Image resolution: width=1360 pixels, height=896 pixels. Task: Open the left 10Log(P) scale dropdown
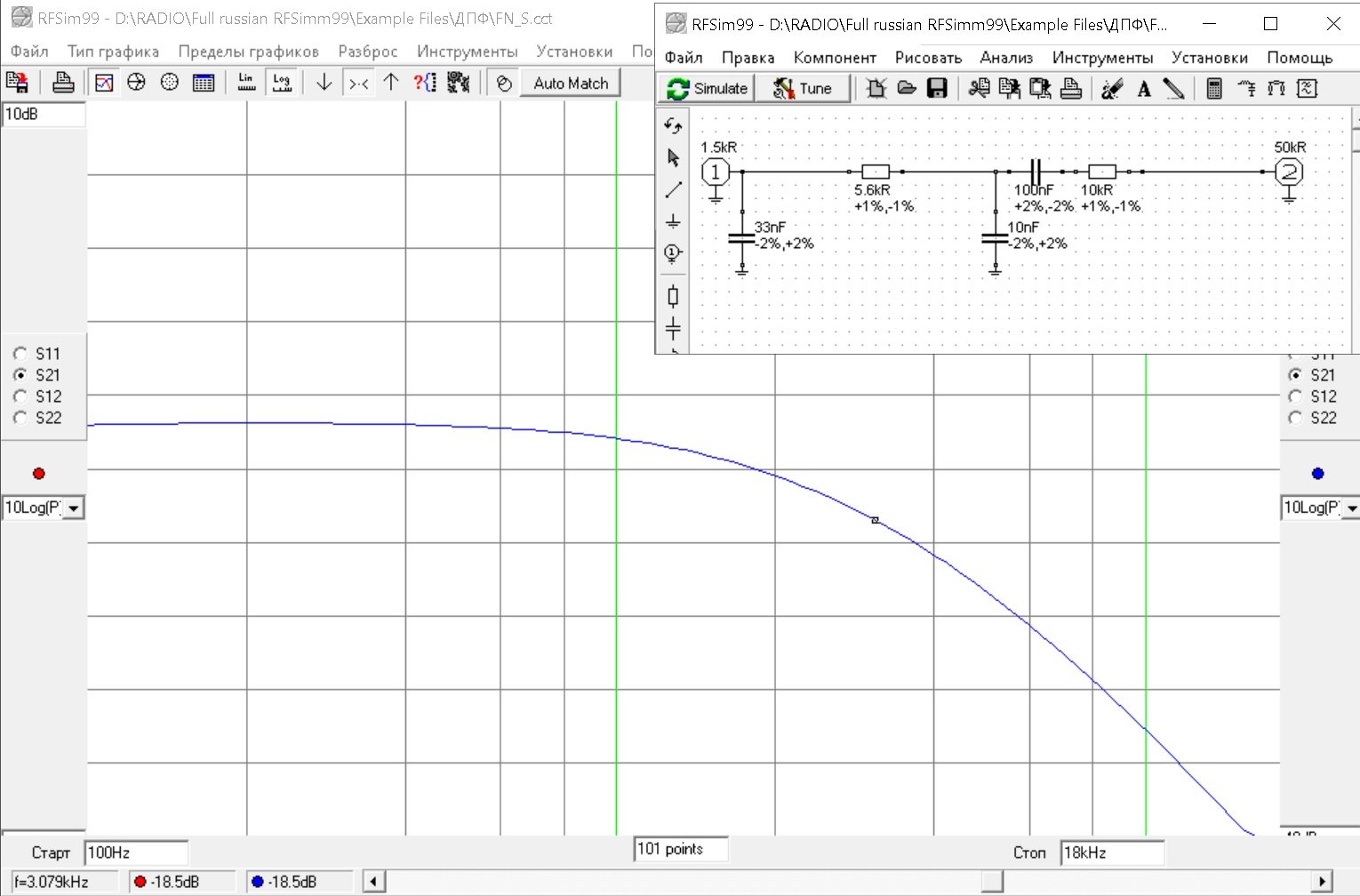(74, 508)
